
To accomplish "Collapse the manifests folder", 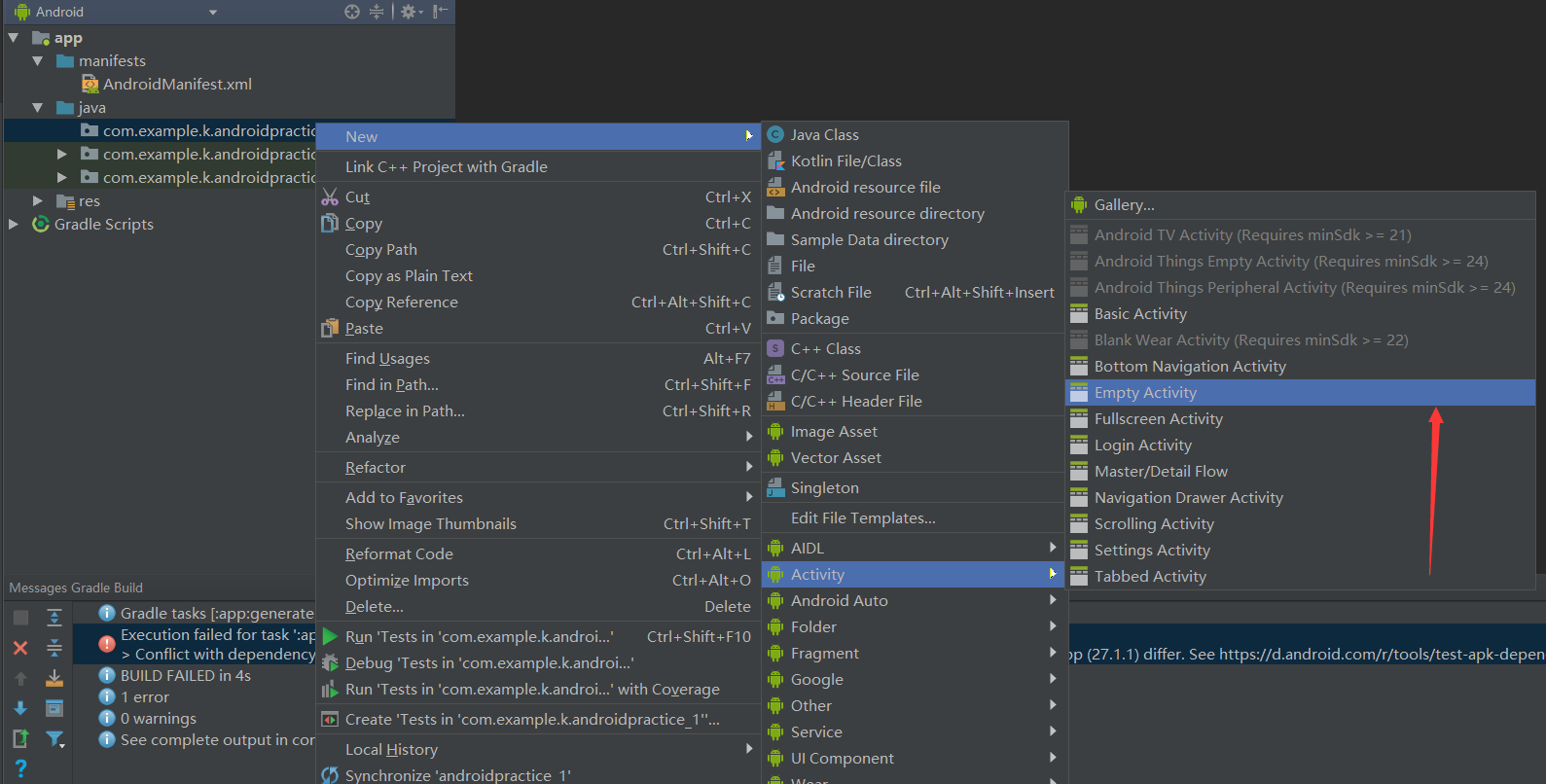I will [38, 61].
